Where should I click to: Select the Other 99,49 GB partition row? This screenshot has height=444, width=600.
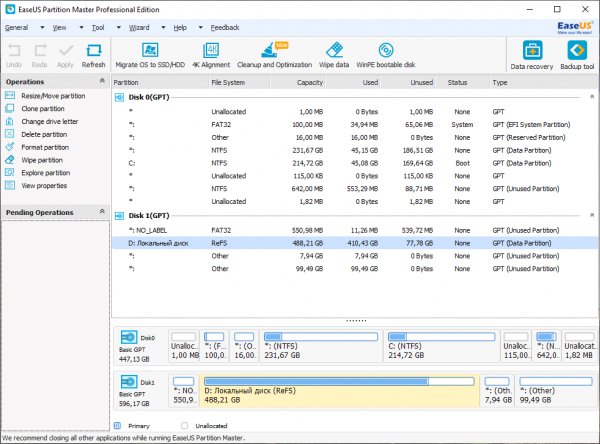(x=355, y=269)
